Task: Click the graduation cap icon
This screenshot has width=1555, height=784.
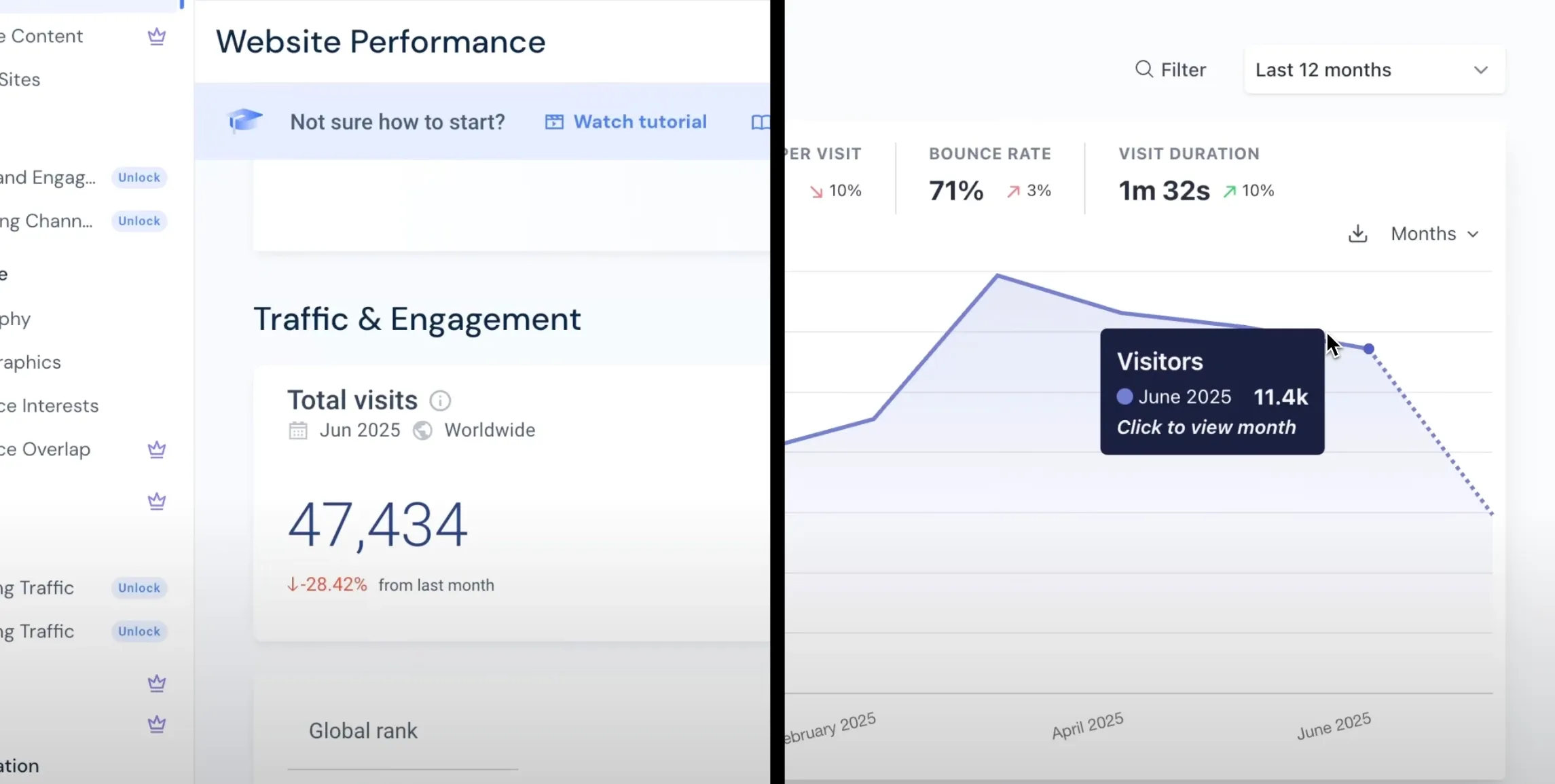Action: coord(244,121)
